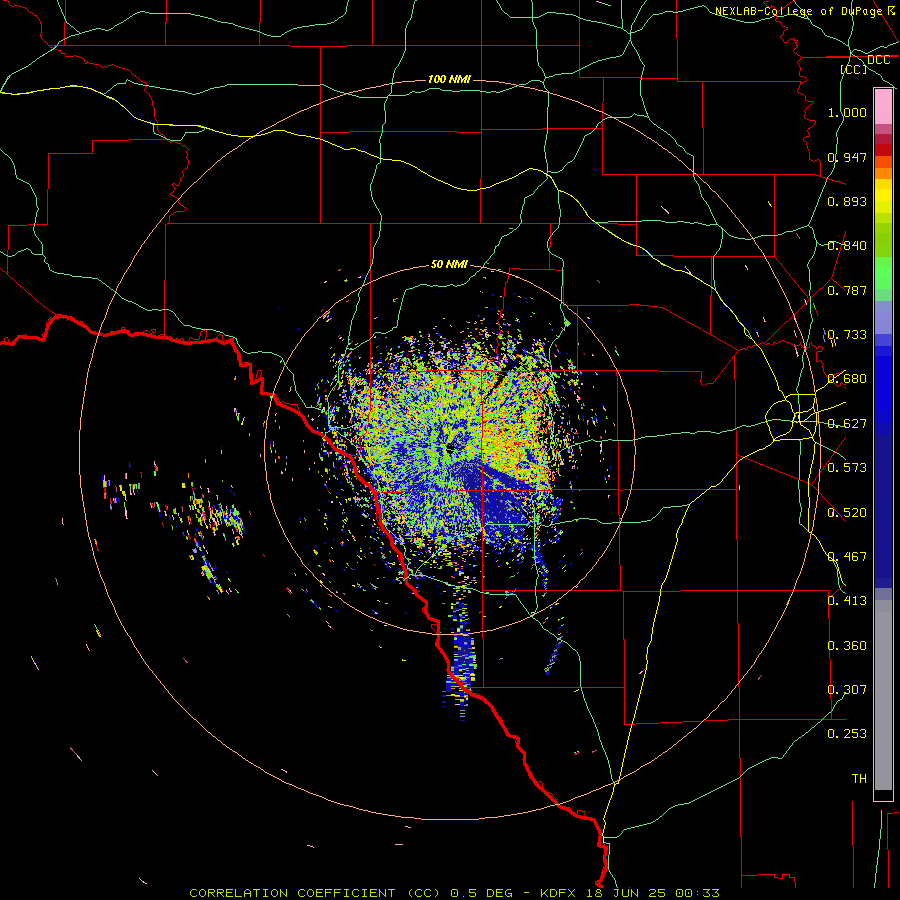Select the 0.840 scale value

(x=847, y=246)
